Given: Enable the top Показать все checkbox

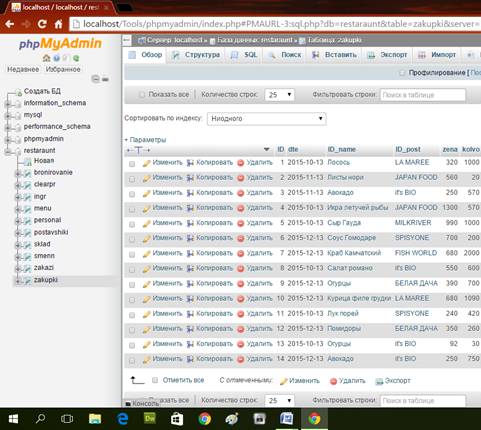Looking at the screenshot, I should click(142, 95).
